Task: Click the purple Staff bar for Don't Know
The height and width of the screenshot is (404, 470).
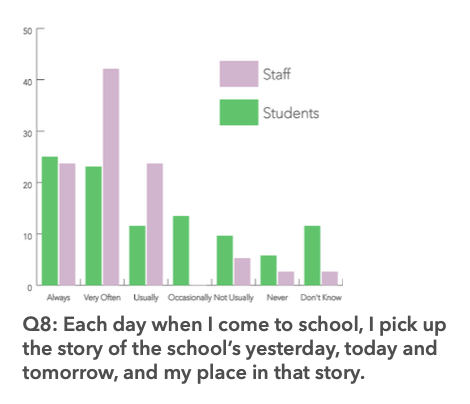Action: [x=330, y=279]
